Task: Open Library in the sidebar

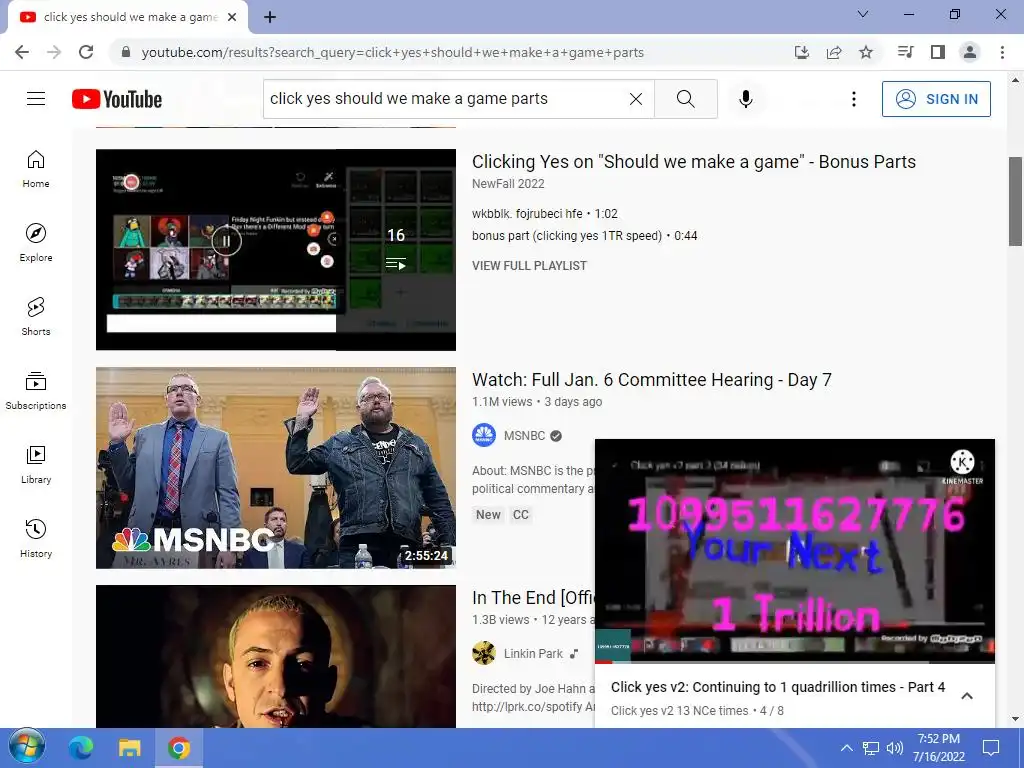Action: point(36,464)
